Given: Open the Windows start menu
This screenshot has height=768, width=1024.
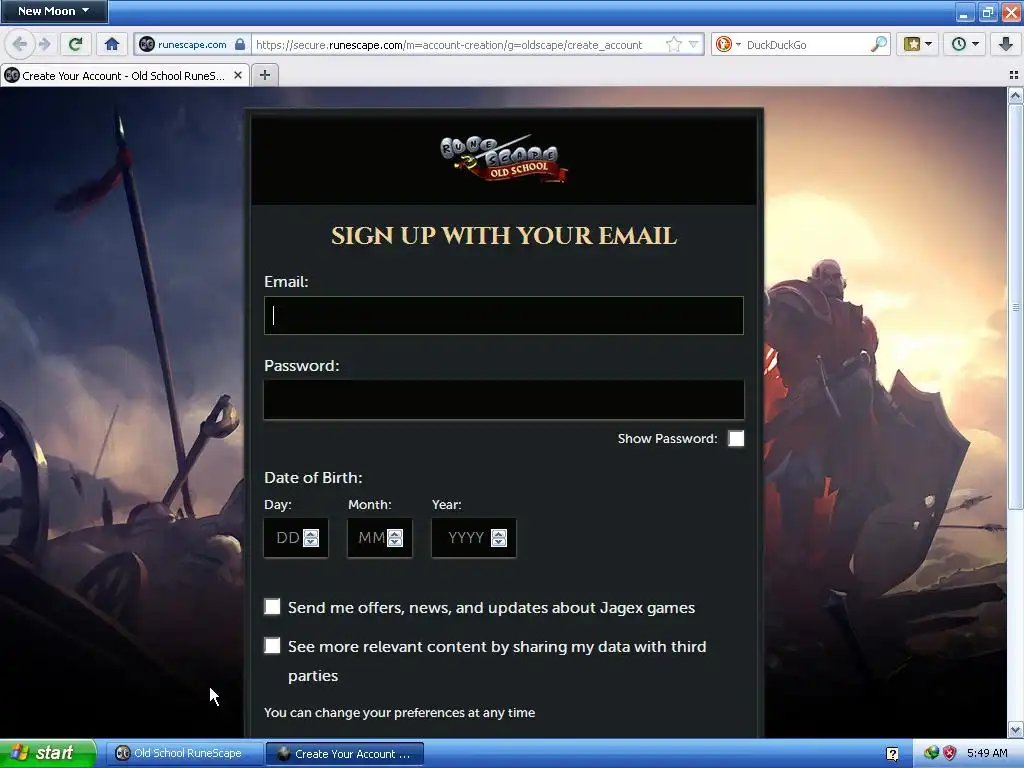Looking at the screenshot, I should click(48, 753).
